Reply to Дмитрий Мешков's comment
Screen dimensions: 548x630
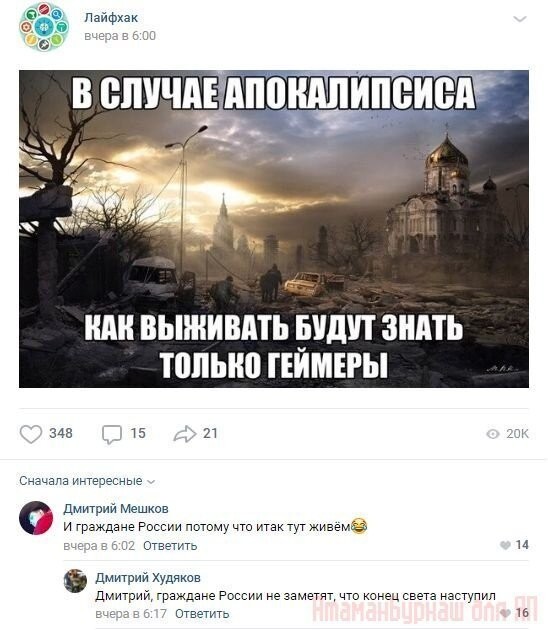(x=170, y=546)
